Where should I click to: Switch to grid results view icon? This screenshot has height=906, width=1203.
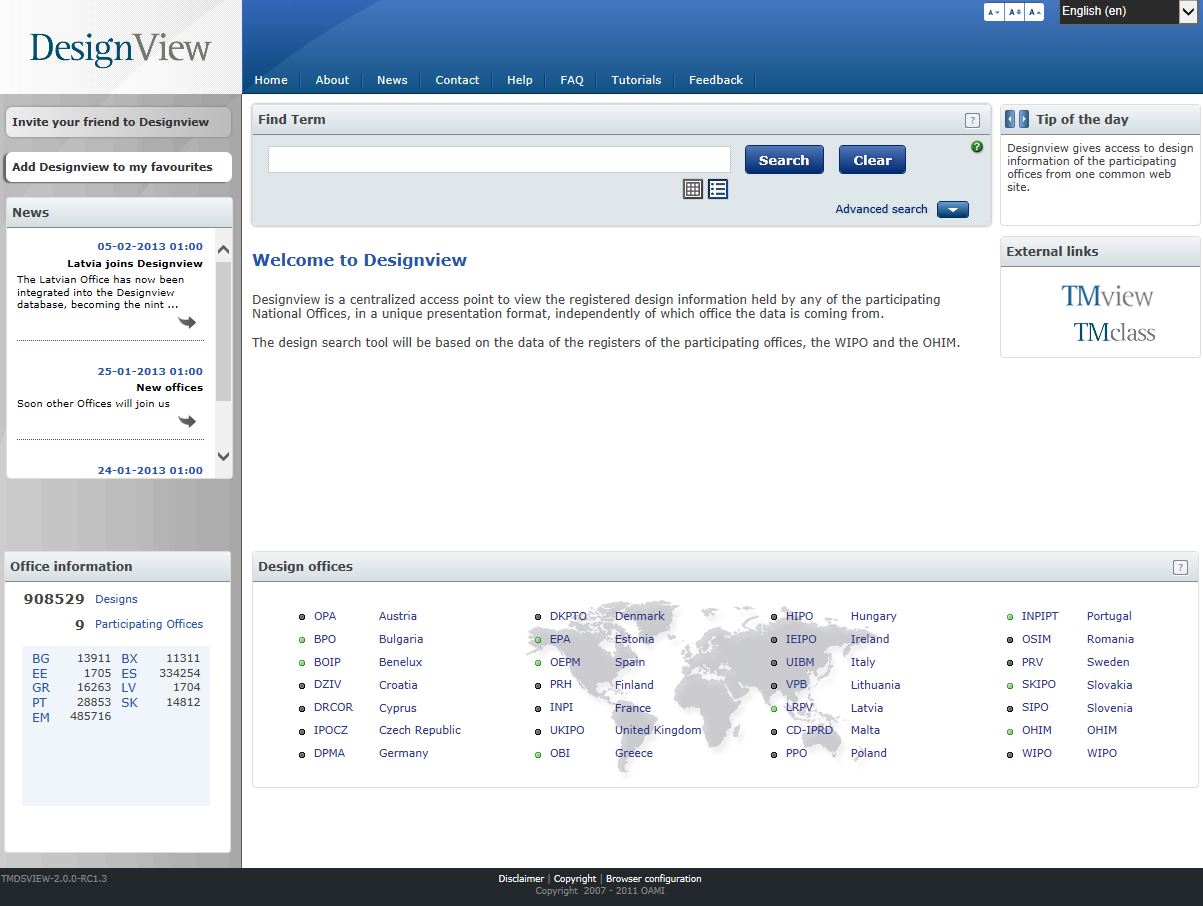click(x=693, y=188)
